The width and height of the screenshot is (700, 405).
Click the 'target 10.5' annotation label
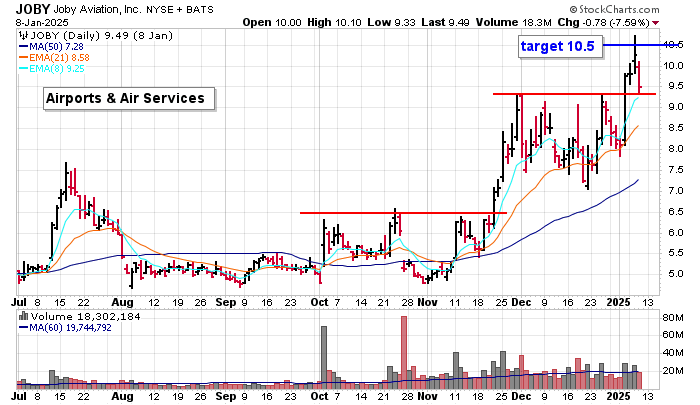[x=560, y=46]
